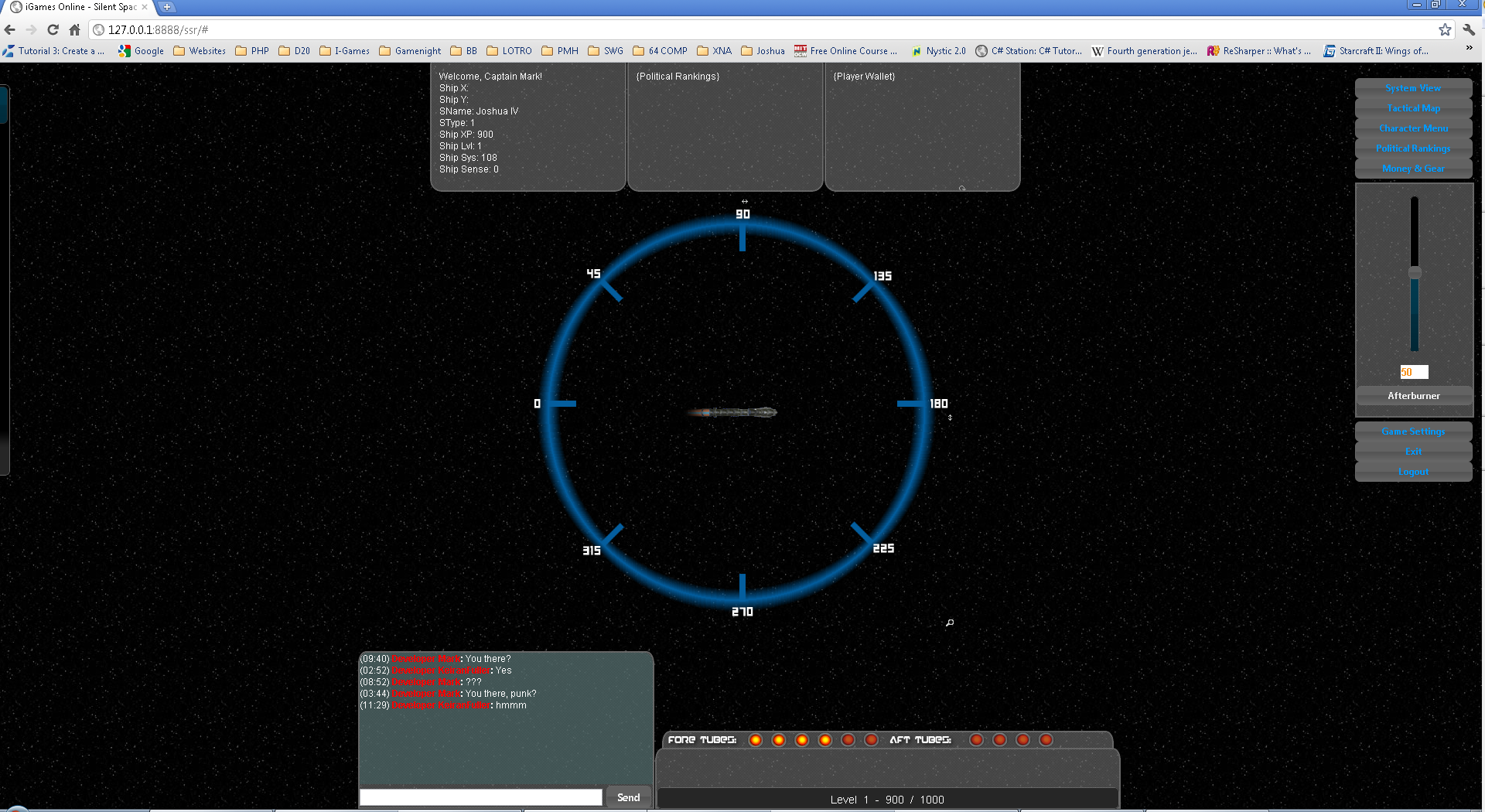1485x812 pixels.
Task: Open the I-Games bookmarks folder
Action: pyautogui.click(x=344, y=51)
